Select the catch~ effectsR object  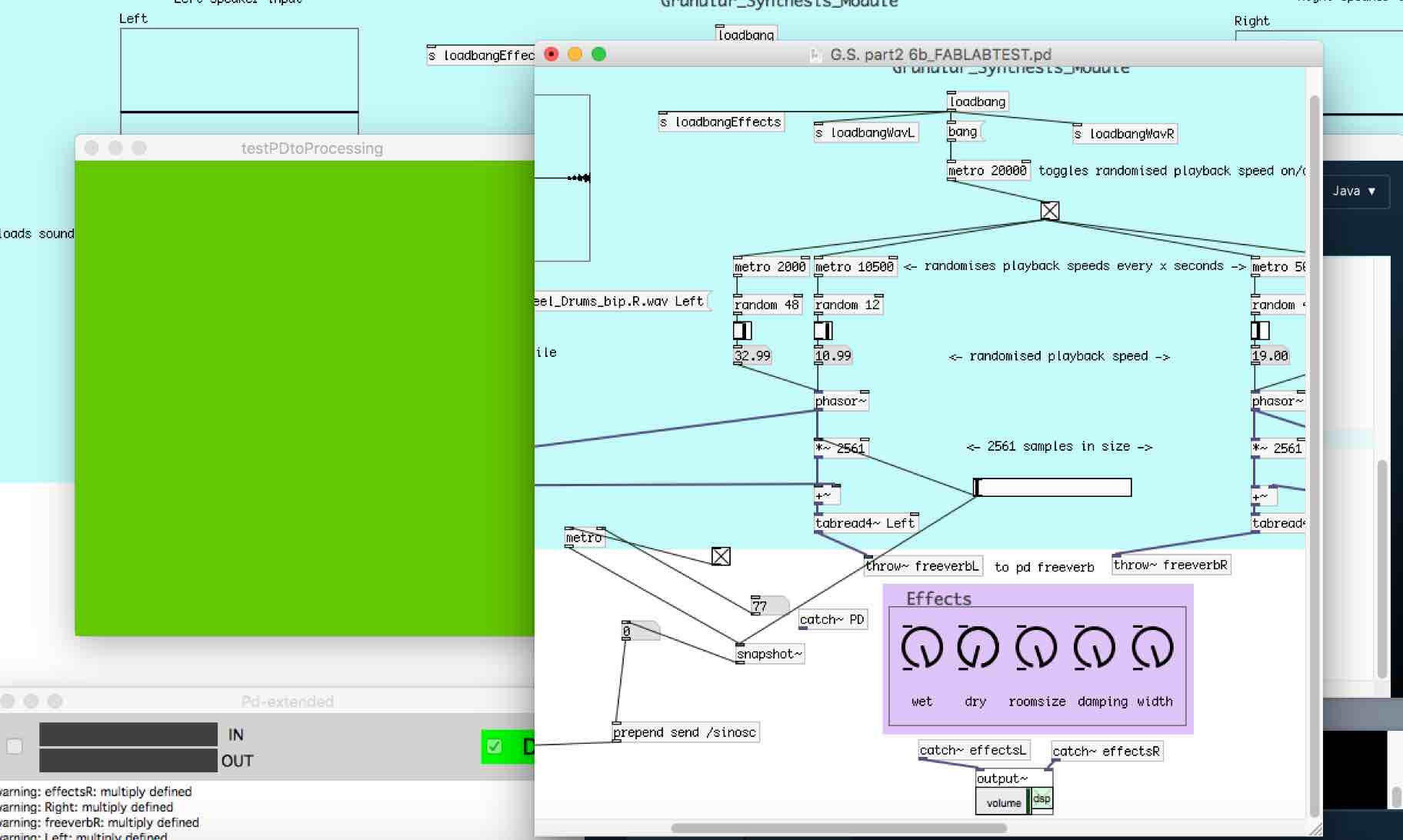1107,752
